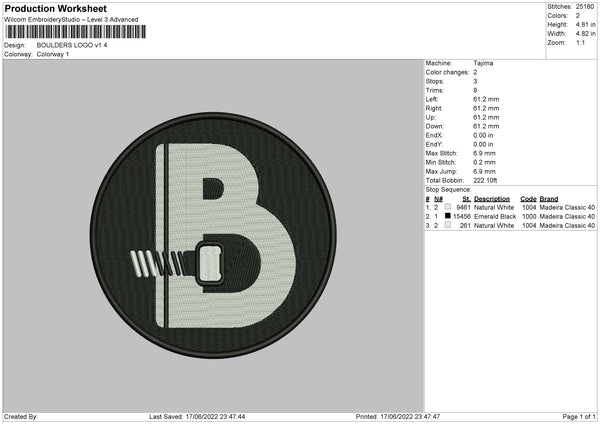Image resolution: width=600 pixels, height=424 pixels.
Task: Click code 1000 in Emerald Black row
Action: tap(529, 217)
